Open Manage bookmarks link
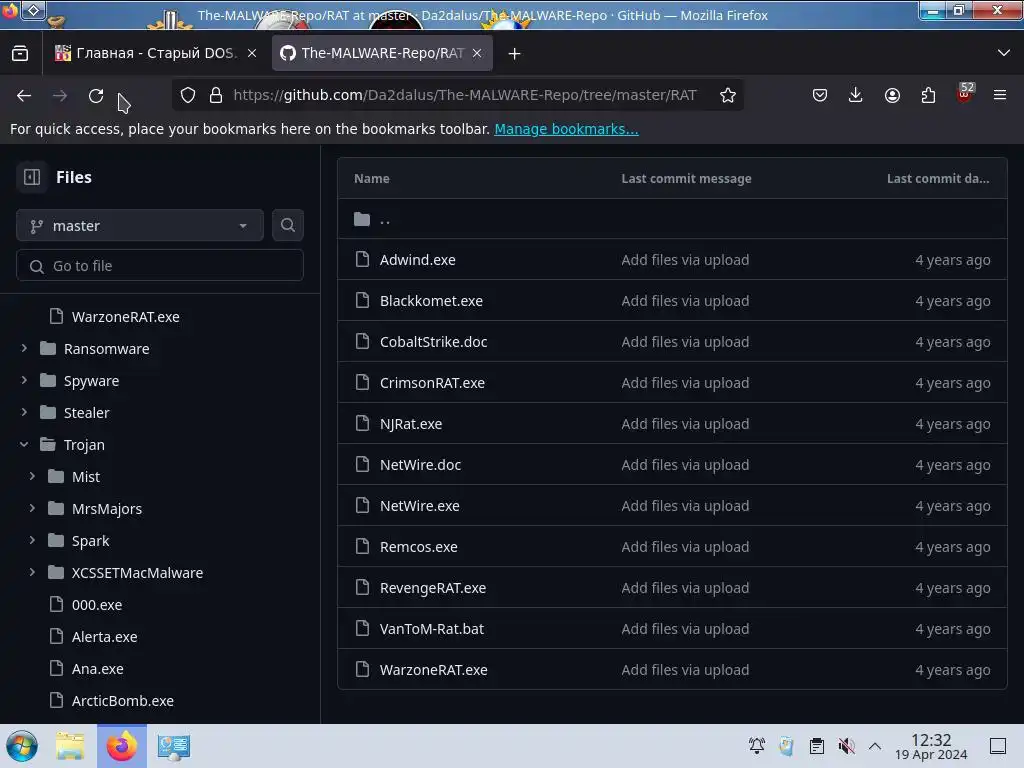 pyautogui.click(x=566, y=129)
